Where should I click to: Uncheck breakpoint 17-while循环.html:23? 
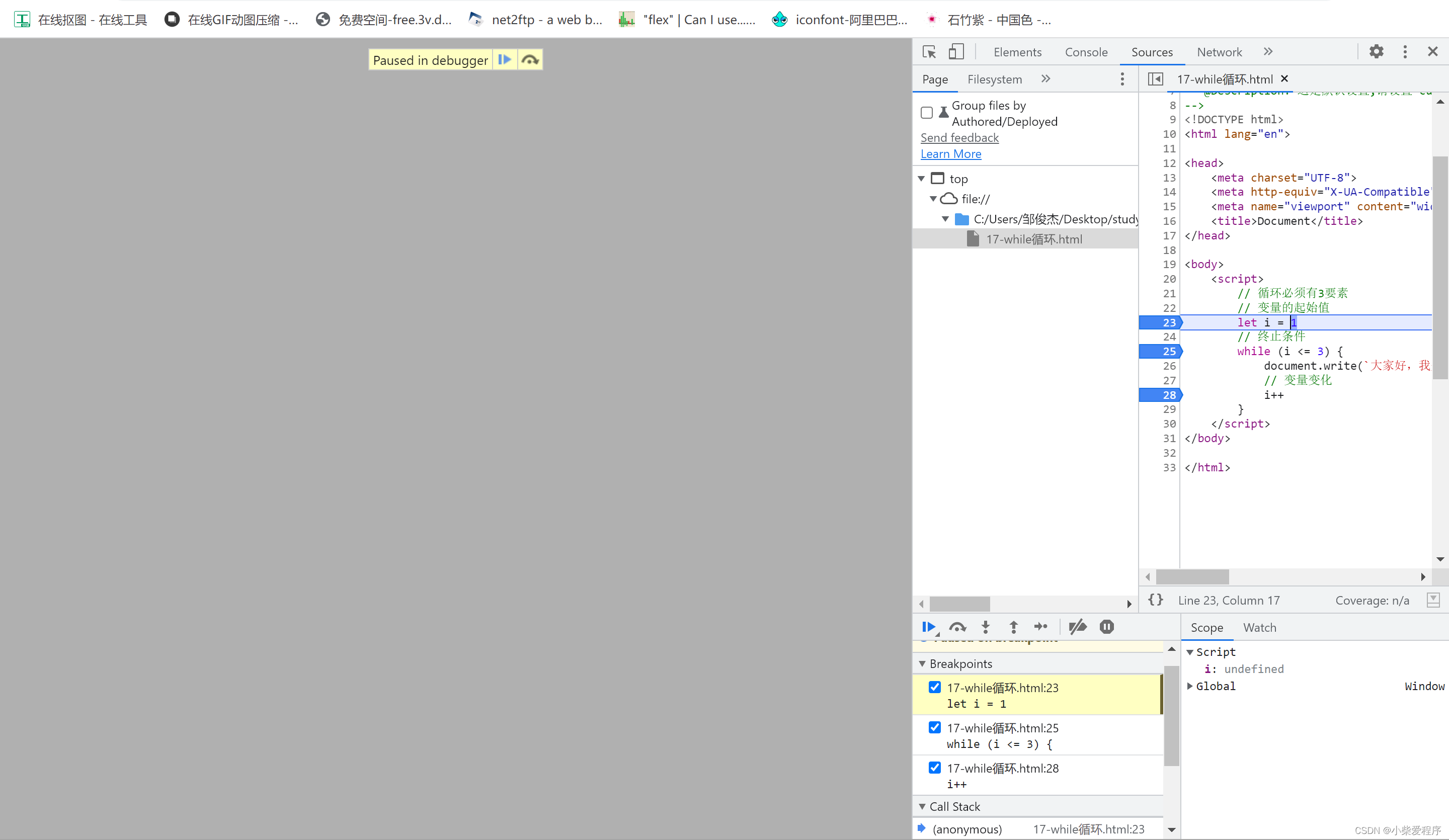pos(935,687)
